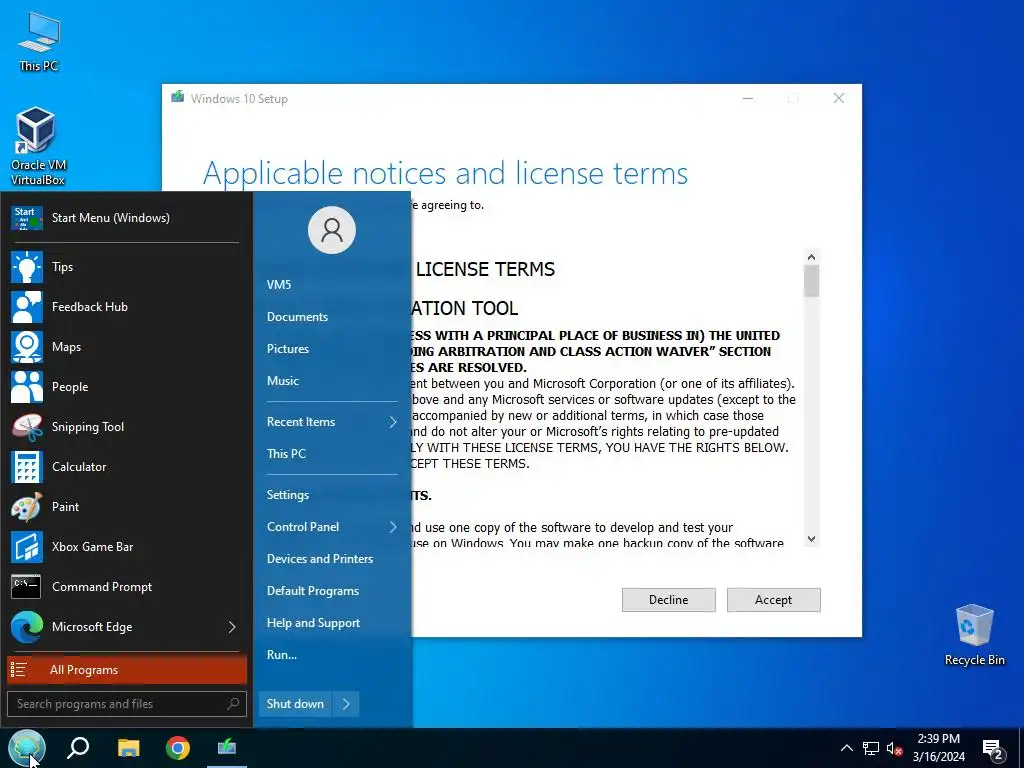
Task: Open Pictures from Start menu
Action: pyautogui.click(x=287, y=349)
